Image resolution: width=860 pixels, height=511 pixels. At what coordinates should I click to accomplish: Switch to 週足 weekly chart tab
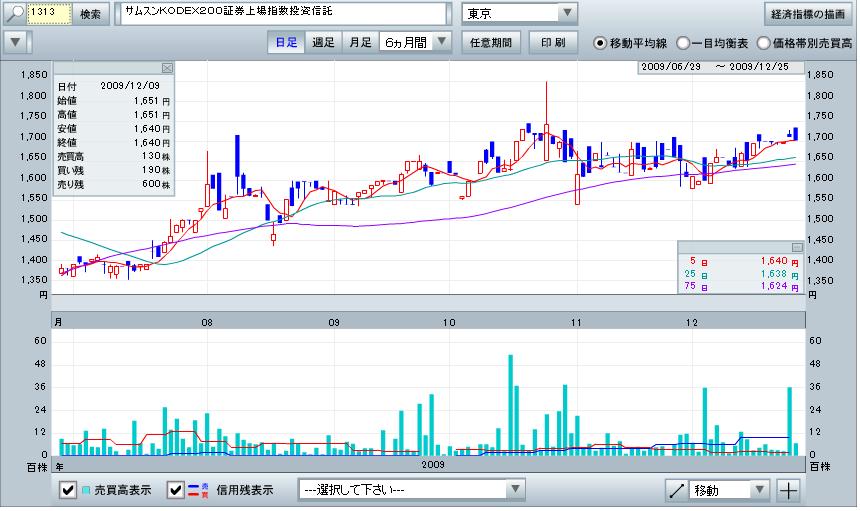[323, 43]
